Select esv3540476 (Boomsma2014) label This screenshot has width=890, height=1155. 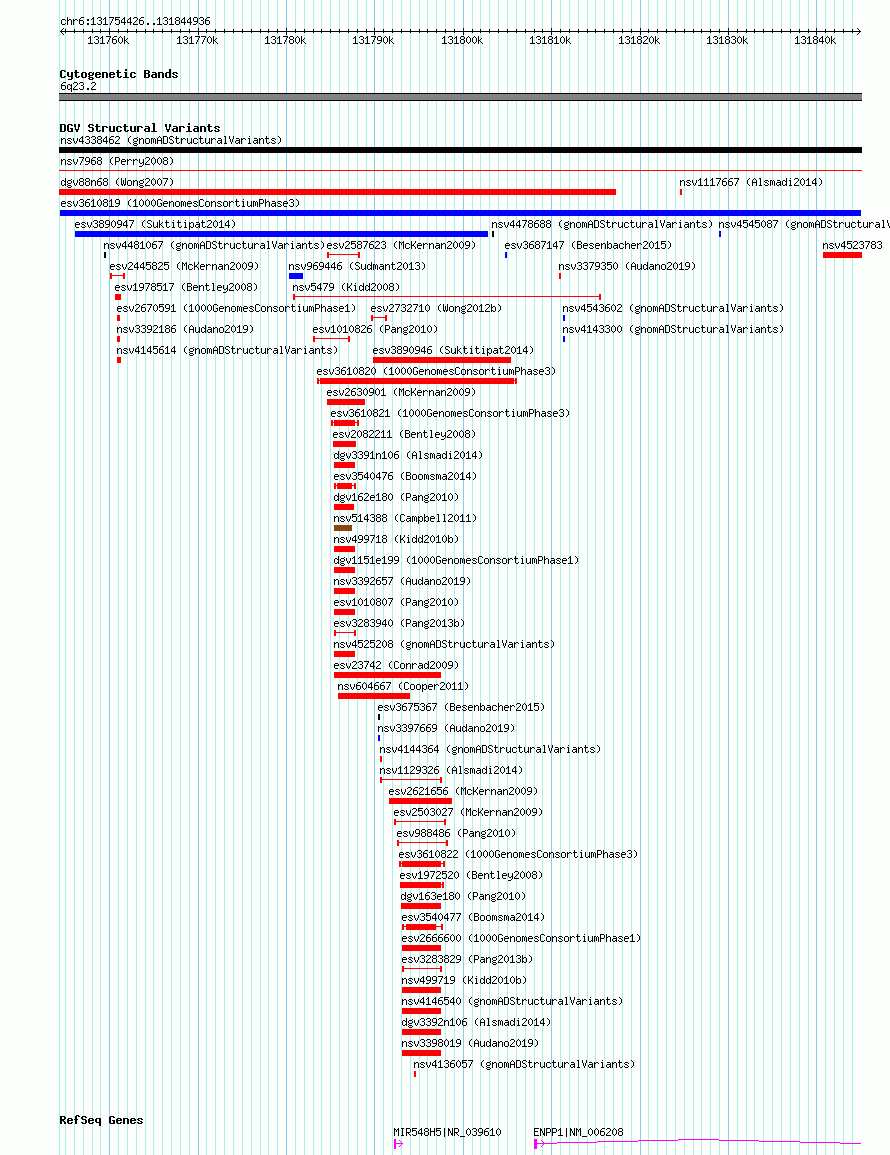pos(405,477)
